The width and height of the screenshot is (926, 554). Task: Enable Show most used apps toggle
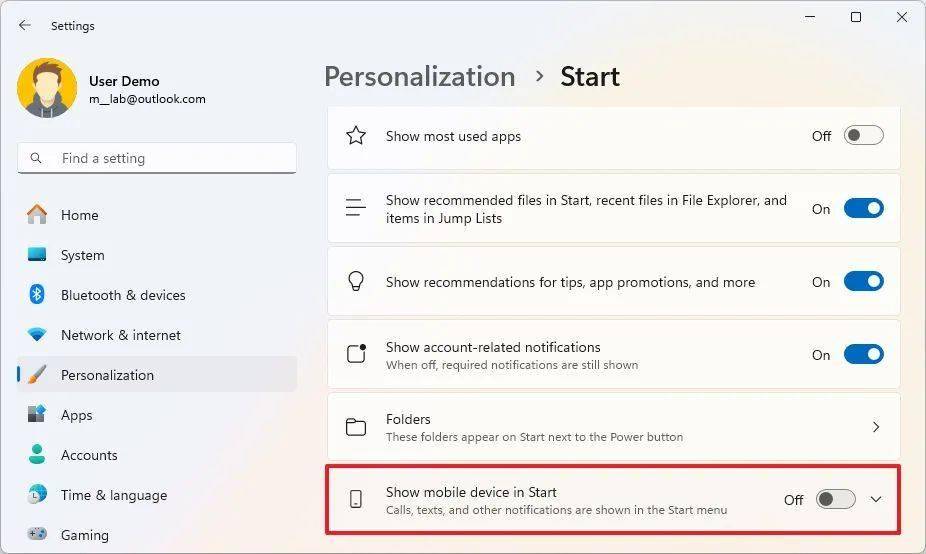tap(863, 136)
